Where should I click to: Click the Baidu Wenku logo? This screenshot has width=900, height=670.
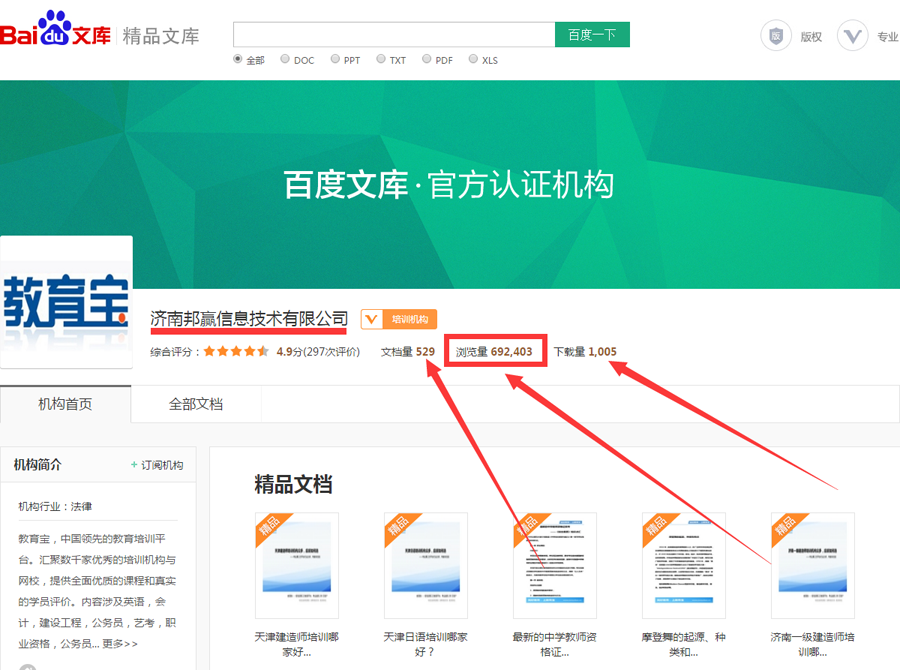[55, 29]
